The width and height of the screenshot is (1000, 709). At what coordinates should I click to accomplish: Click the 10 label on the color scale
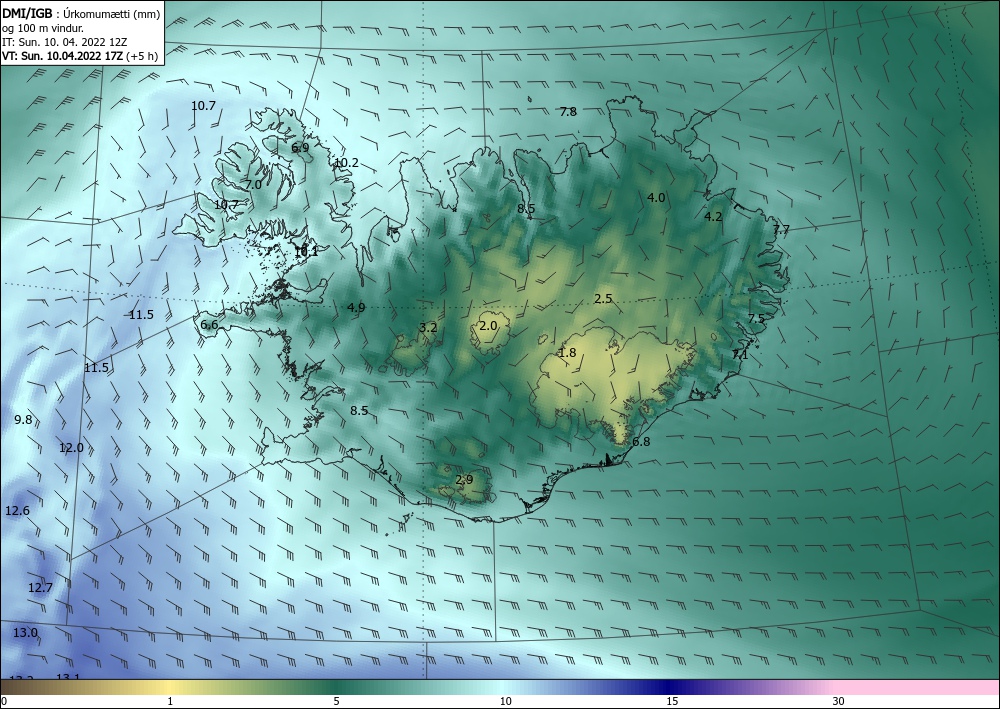point(506,701)
